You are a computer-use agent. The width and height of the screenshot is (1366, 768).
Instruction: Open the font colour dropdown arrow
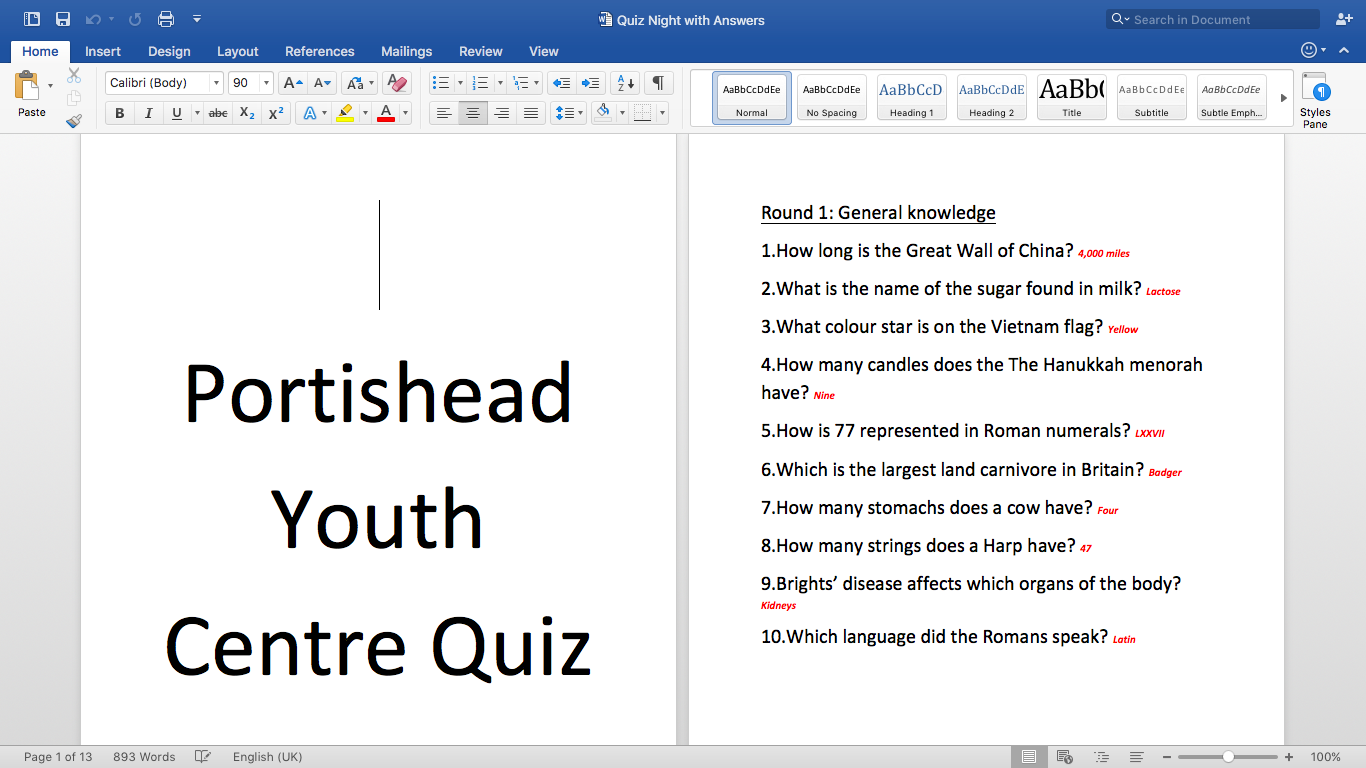(x=404, y=113)
